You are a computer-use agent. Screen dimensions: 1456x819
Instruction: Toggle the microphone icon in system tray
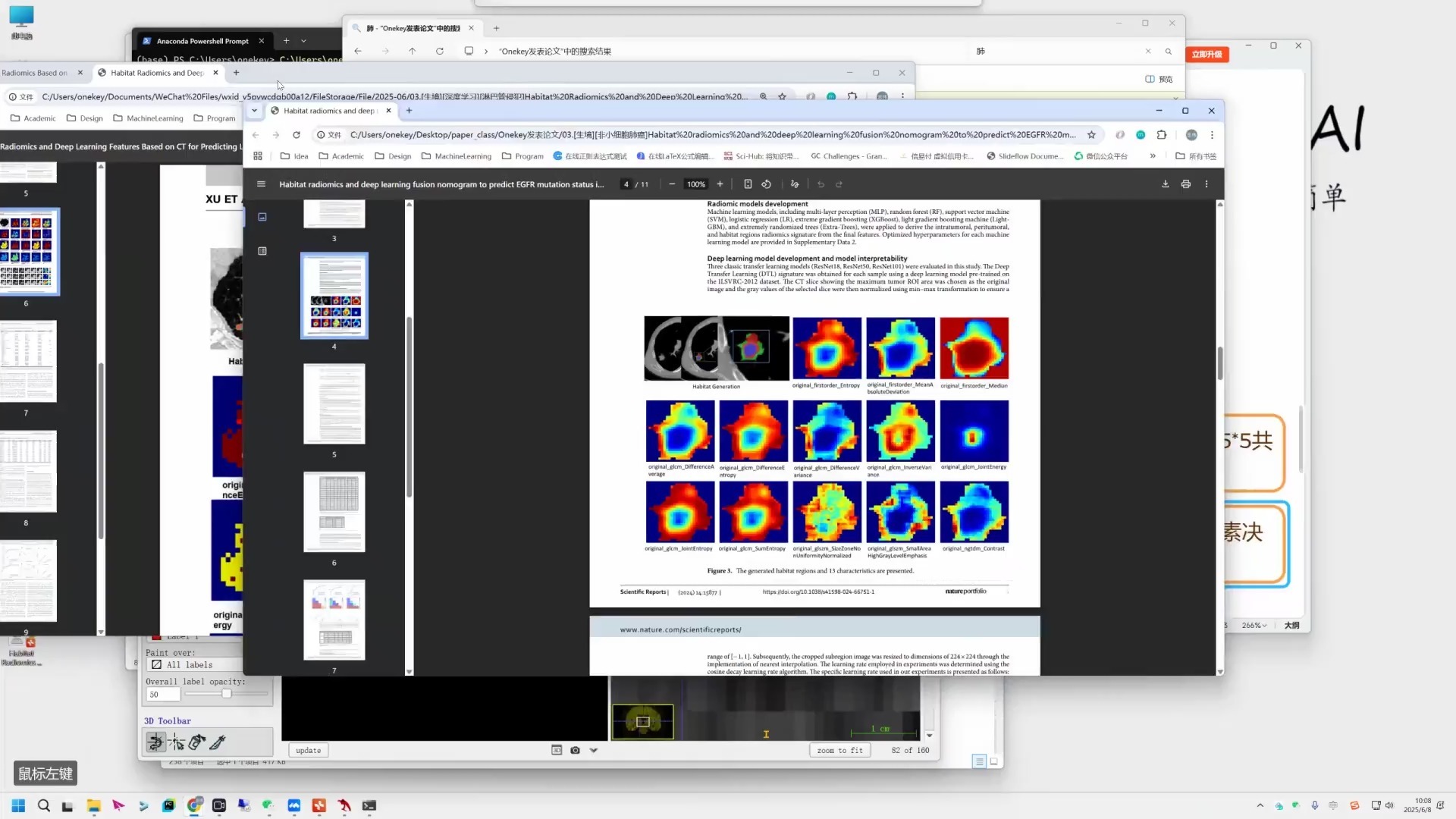click(1315, 805)
